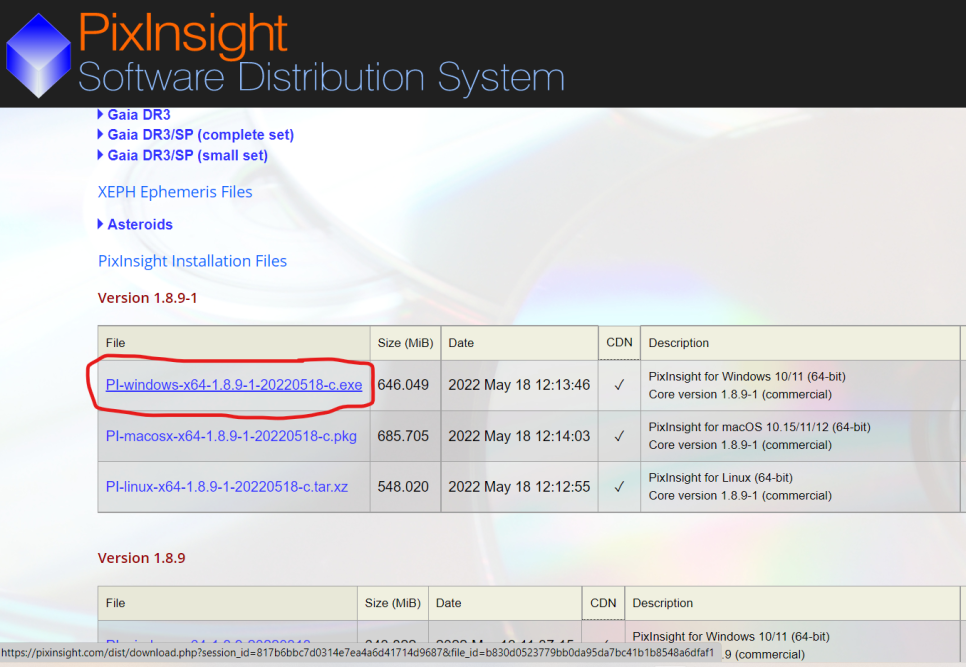966x667 pixels.
Task: Click "PixInsight for Windows 10/11 (64-bit)" in Version 1.8.9-1 table
Action: click(747, 376)
